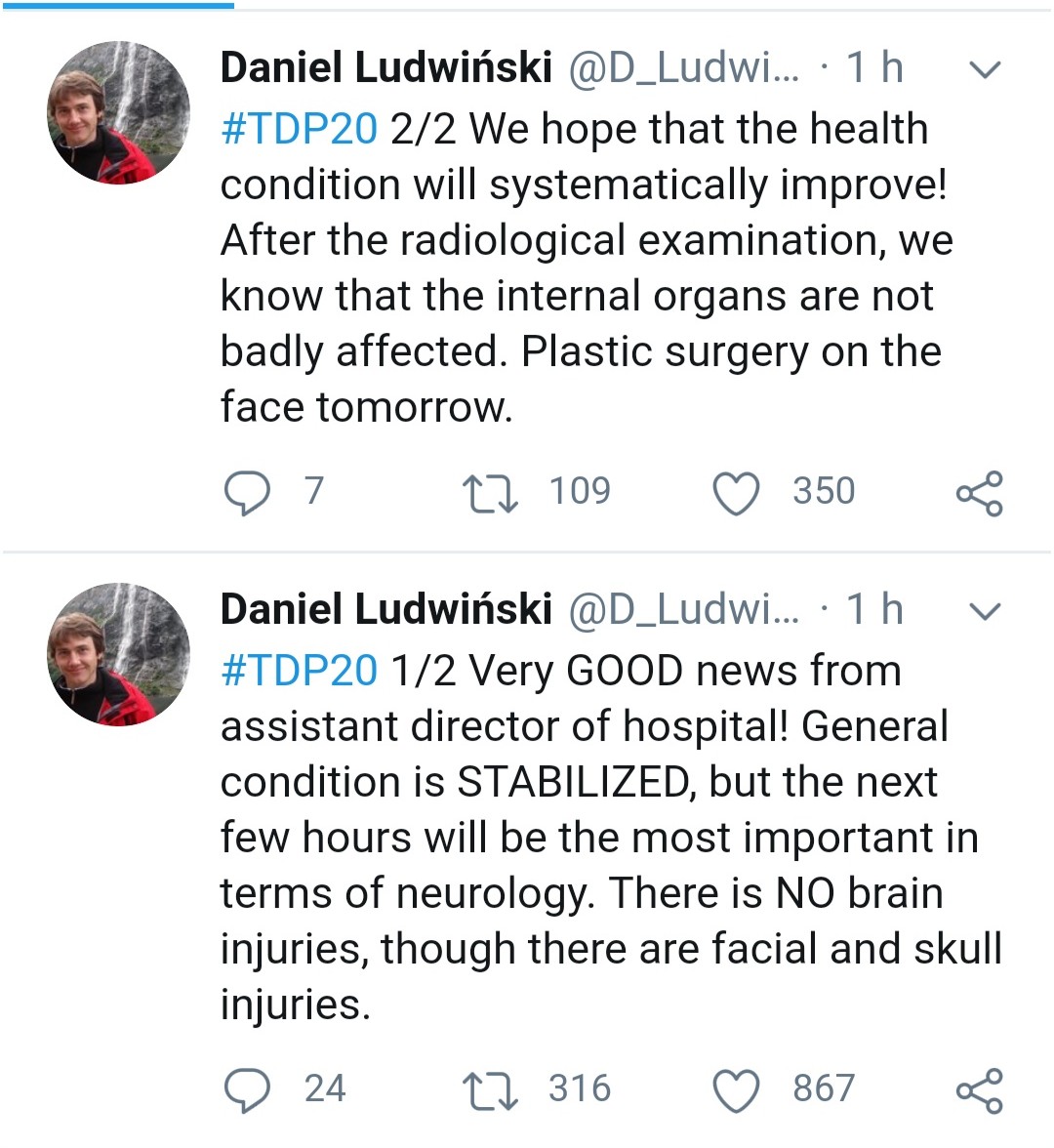1054x1148 pixels.
Task: View profile picture on the 1/2 tweet
Action: click(119, 655)
